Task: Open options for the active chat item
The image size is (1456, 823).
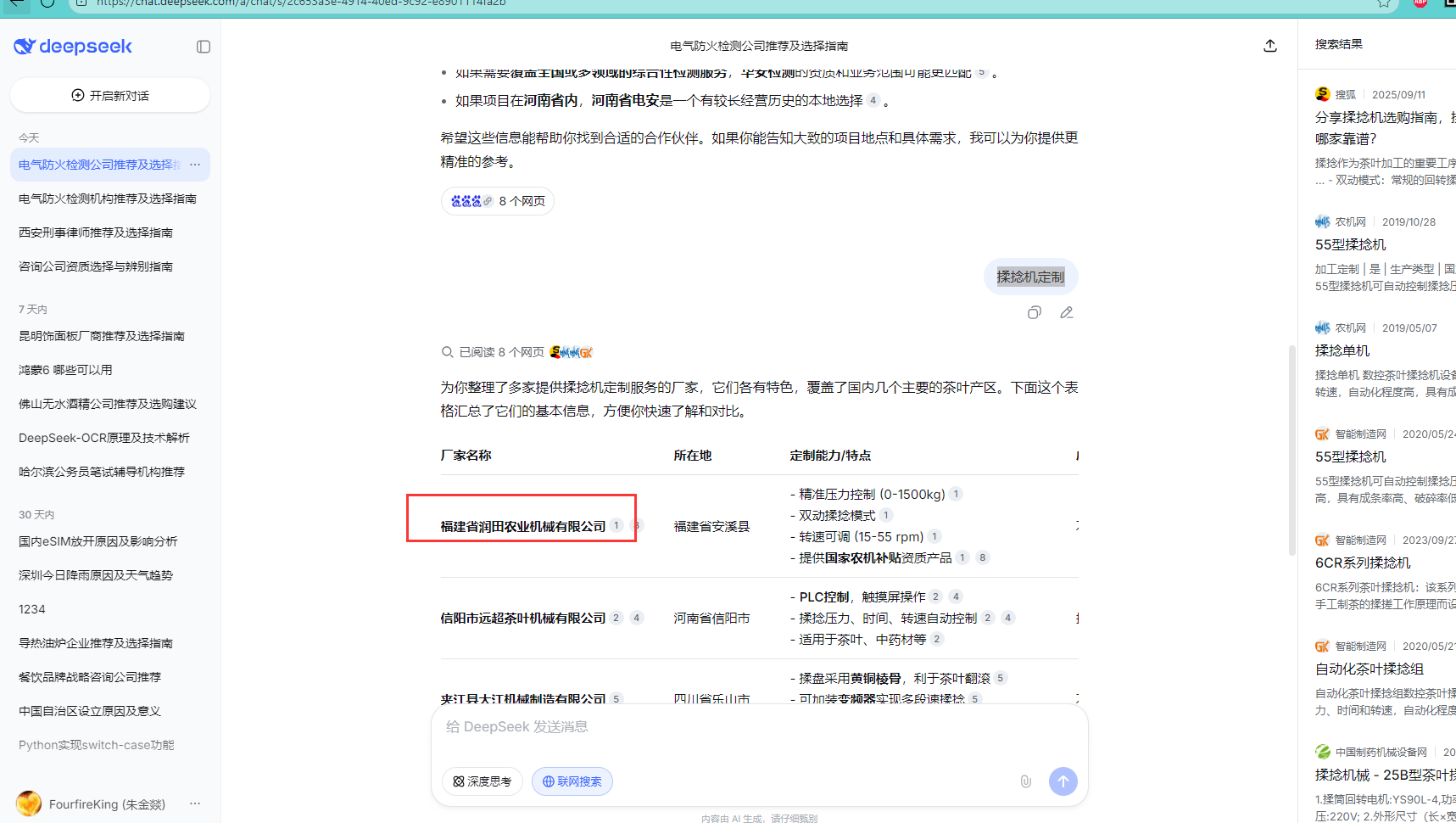Action: pos(195,165)
